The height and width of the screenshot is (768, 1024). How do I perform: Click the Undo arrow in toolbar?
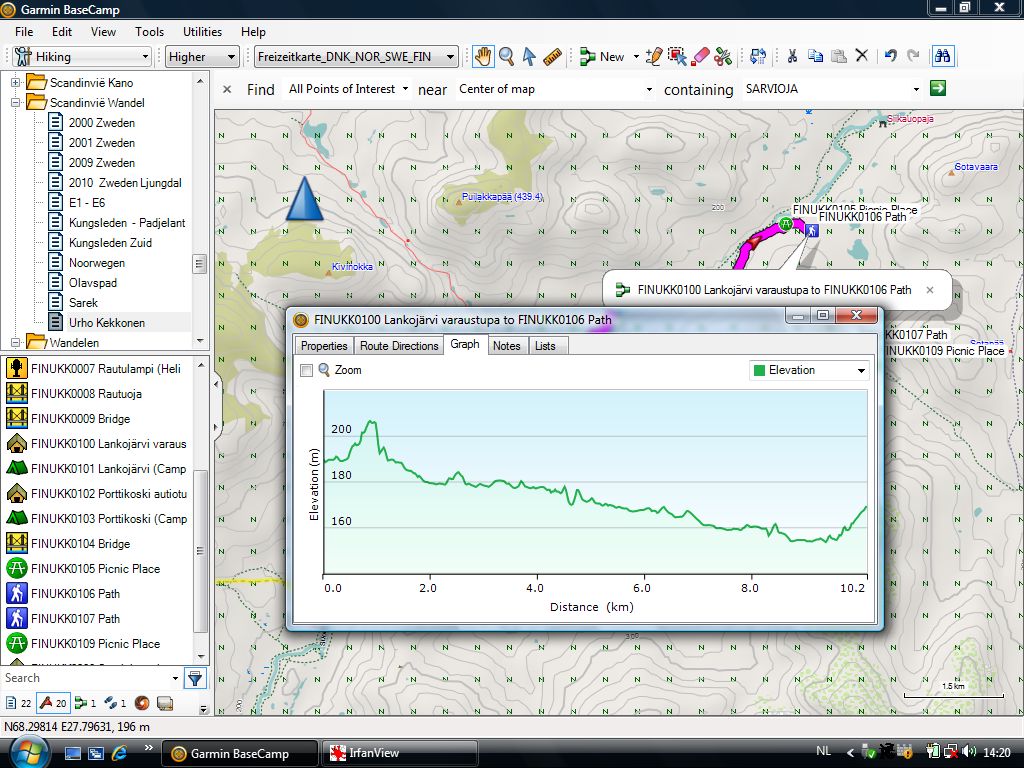pyautogui.click(x=890, y=57)
